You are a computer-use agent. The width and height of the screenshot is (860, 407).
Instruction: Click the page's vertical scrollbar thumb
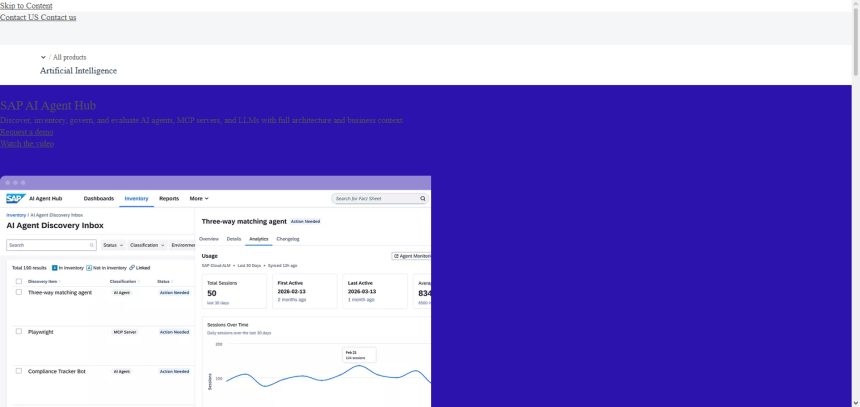[x=856, y=41]
